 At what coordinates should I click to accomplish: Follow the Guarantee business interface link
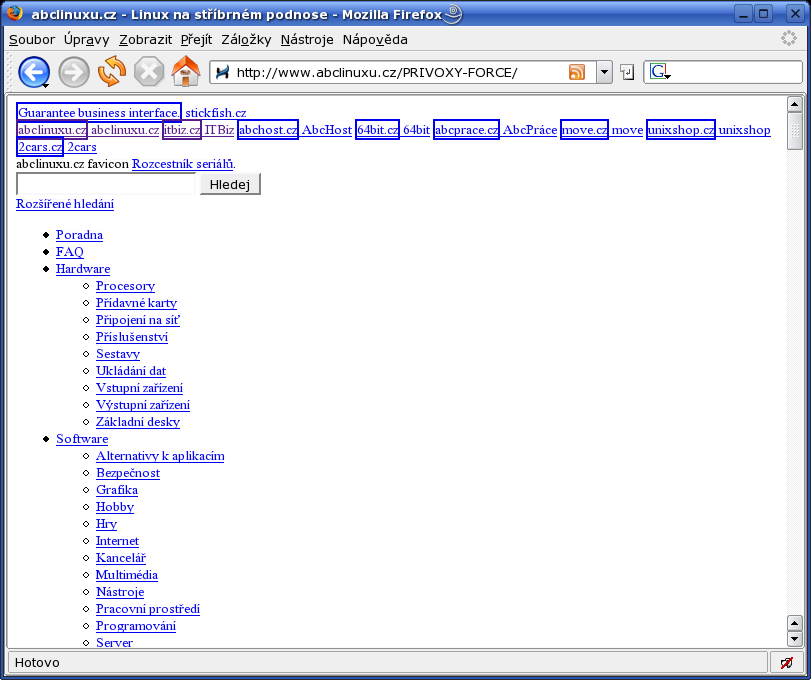click(x=99, y=113)
